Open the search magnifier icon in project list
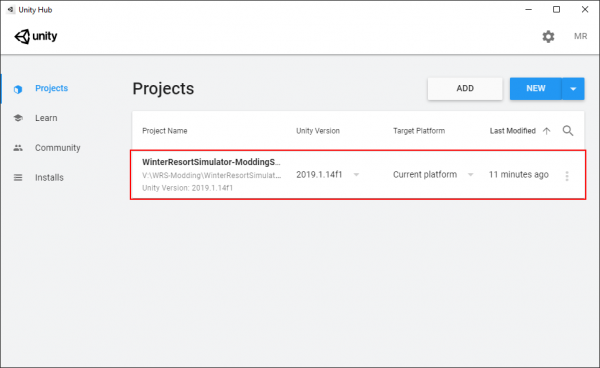The width and height of the screenshot is (600, 368). click(x=568, y=131)
